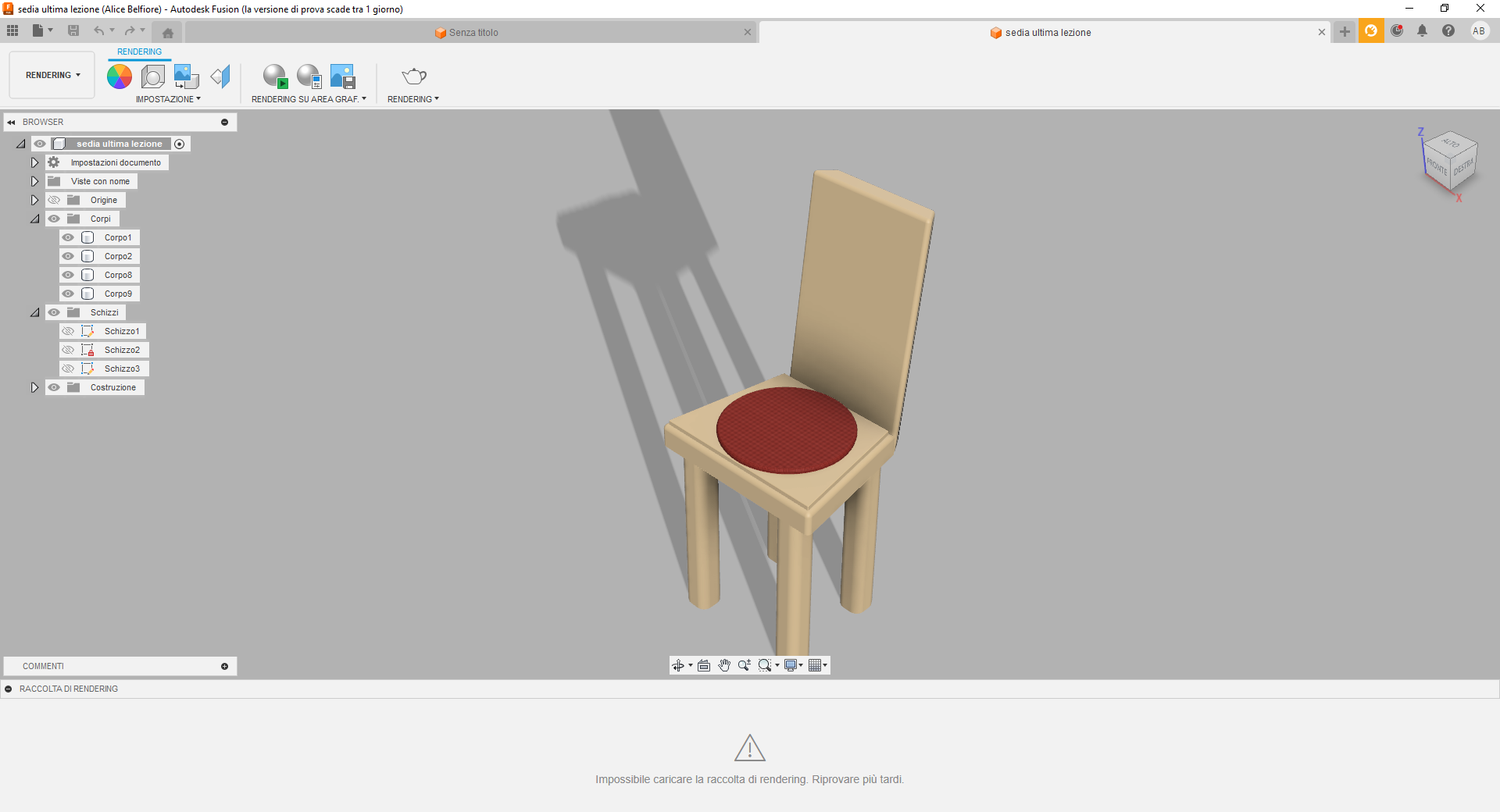
Task: Expand the Costruzione folder
Action: (x=34, y=387)
